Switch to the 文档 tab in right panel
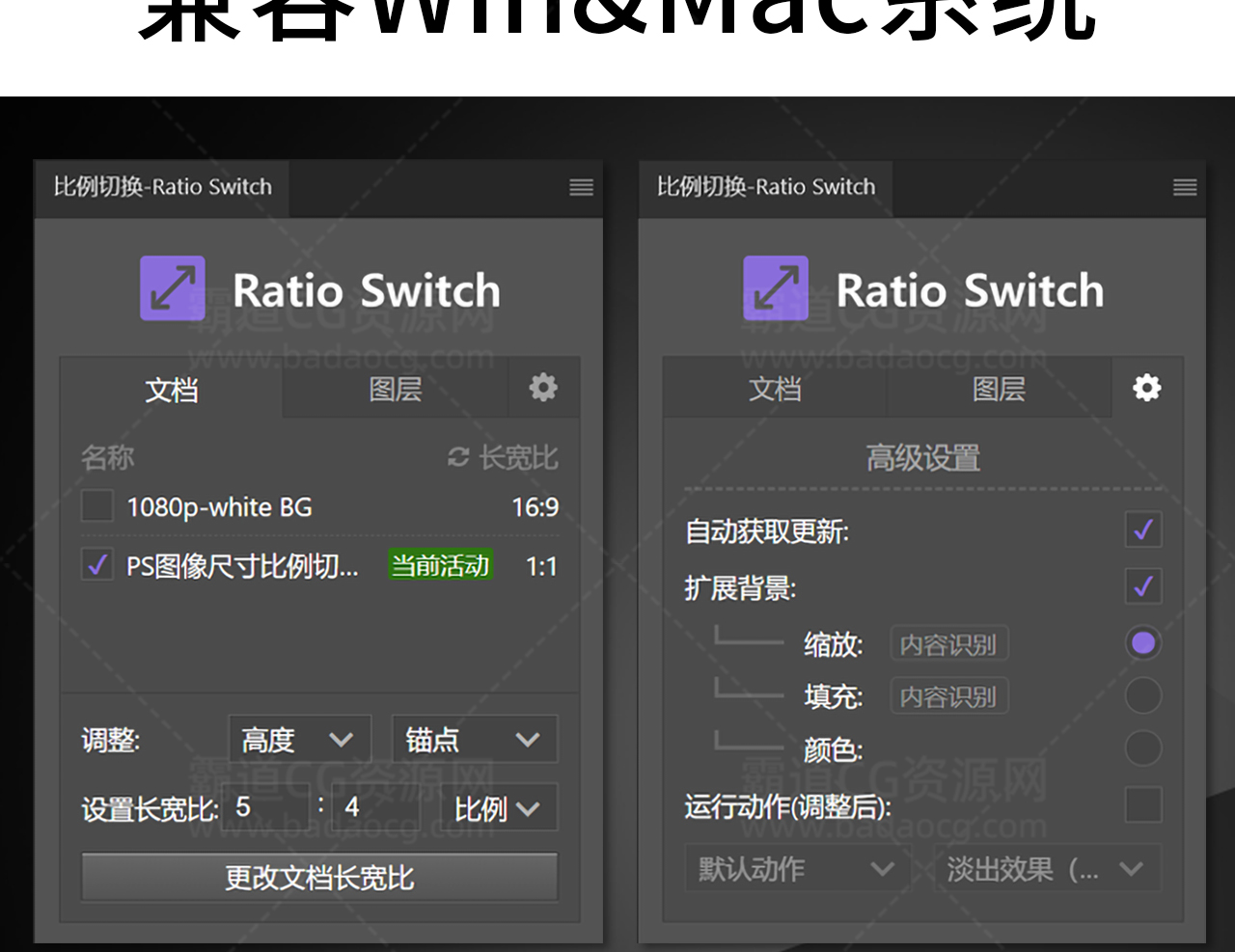 click(x=775, y=389)
